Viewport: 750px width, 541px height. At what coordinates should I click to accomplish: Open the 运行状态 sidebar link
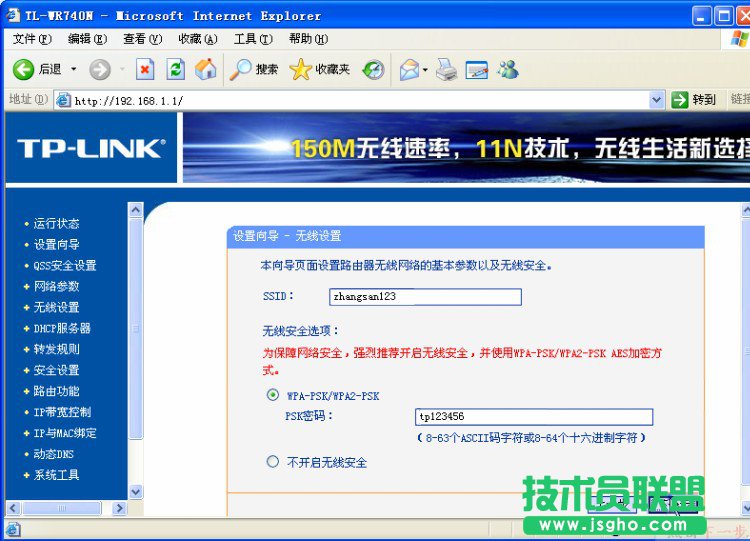(56, 223)
